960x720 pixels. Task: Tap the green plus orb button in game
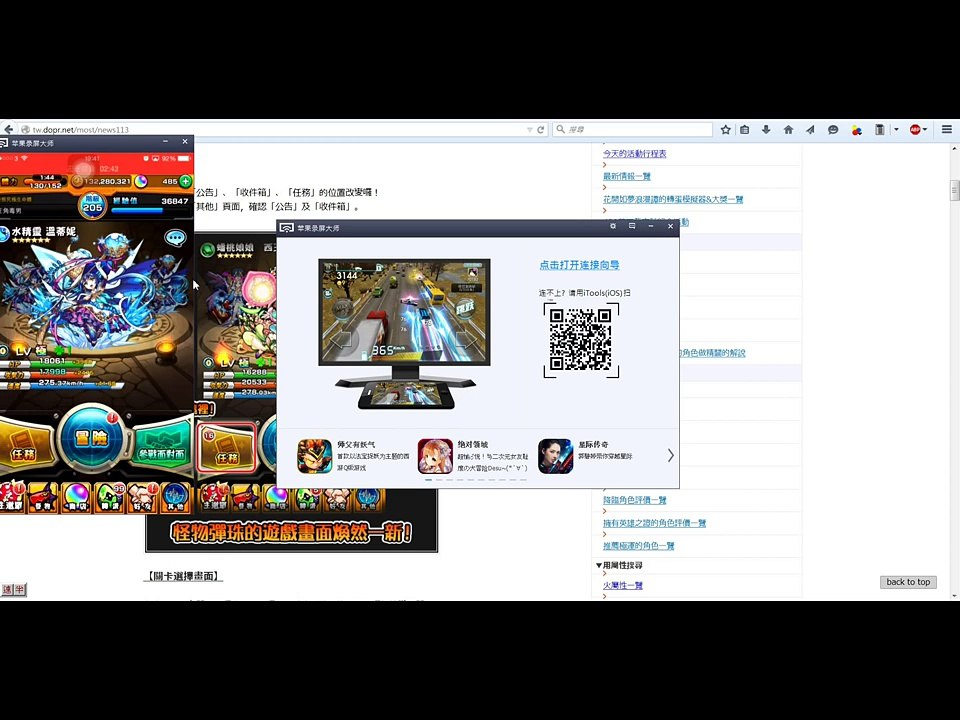186,181
